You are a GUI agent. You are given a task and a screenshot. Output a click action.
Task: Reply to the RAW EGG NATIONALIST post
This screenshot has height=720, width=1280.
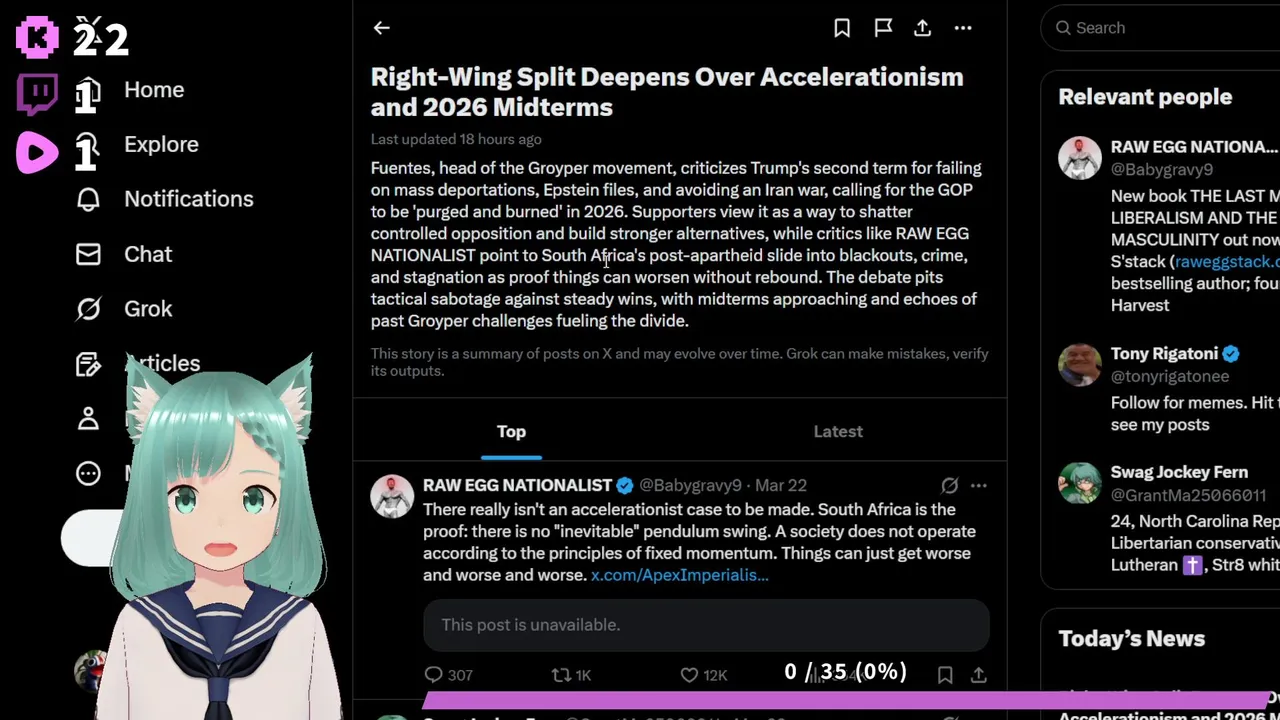[x=434, y=675]
